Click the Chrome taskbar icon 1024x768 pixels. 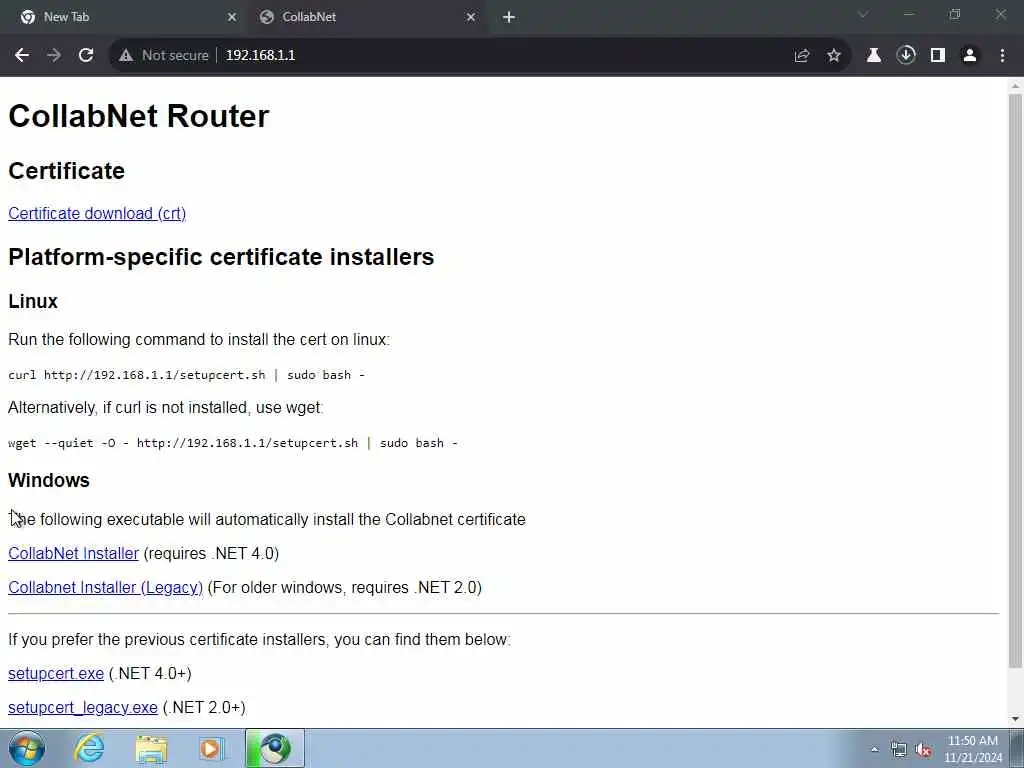(275, 748)
